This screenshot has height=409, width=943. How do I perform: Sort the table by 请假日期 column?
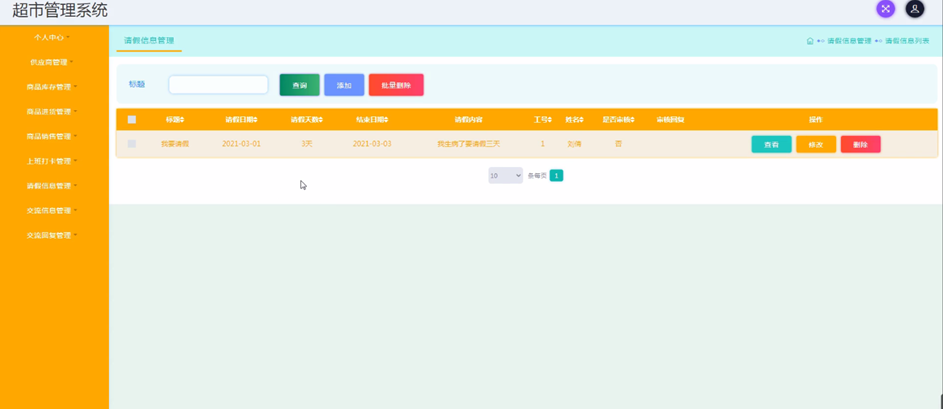tap(239, 120)
